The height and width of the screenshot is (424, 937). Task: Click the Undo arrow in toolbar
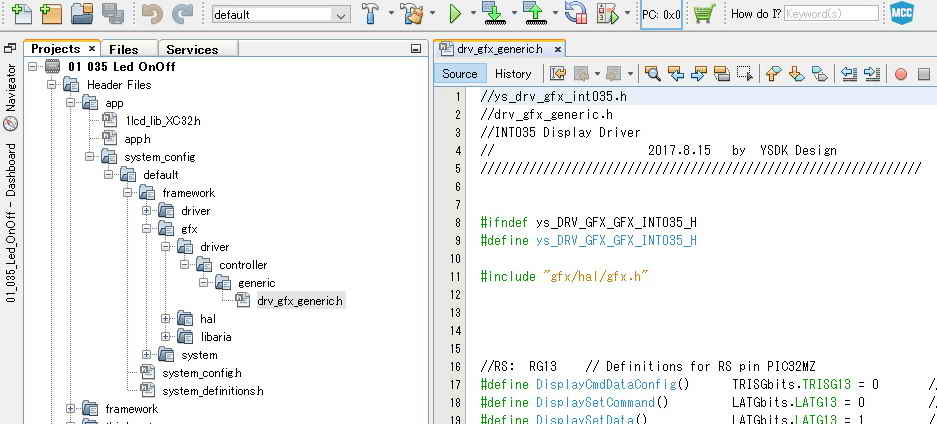[151, 14]
